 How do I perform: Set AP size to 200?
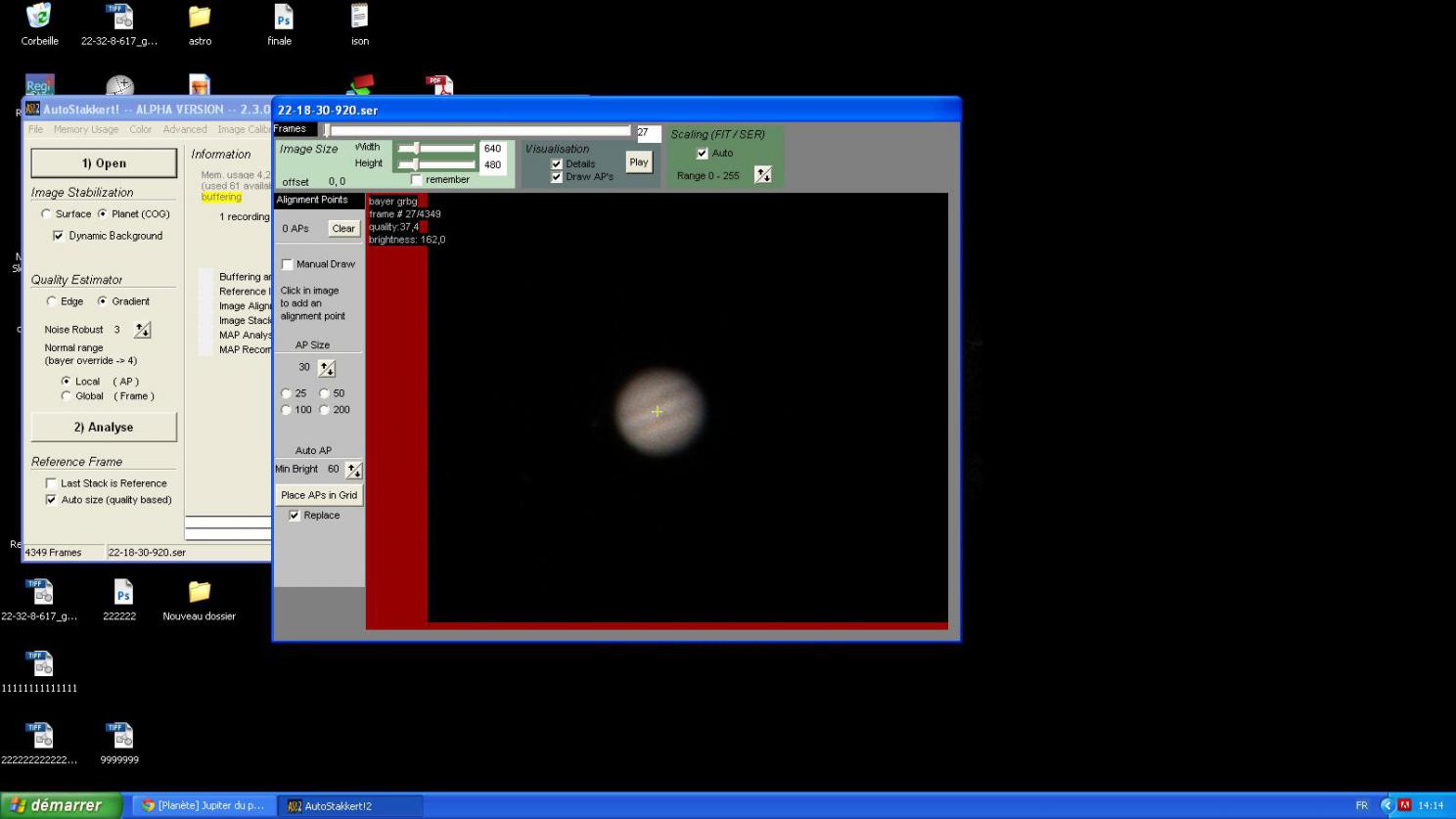click(324, 410)
